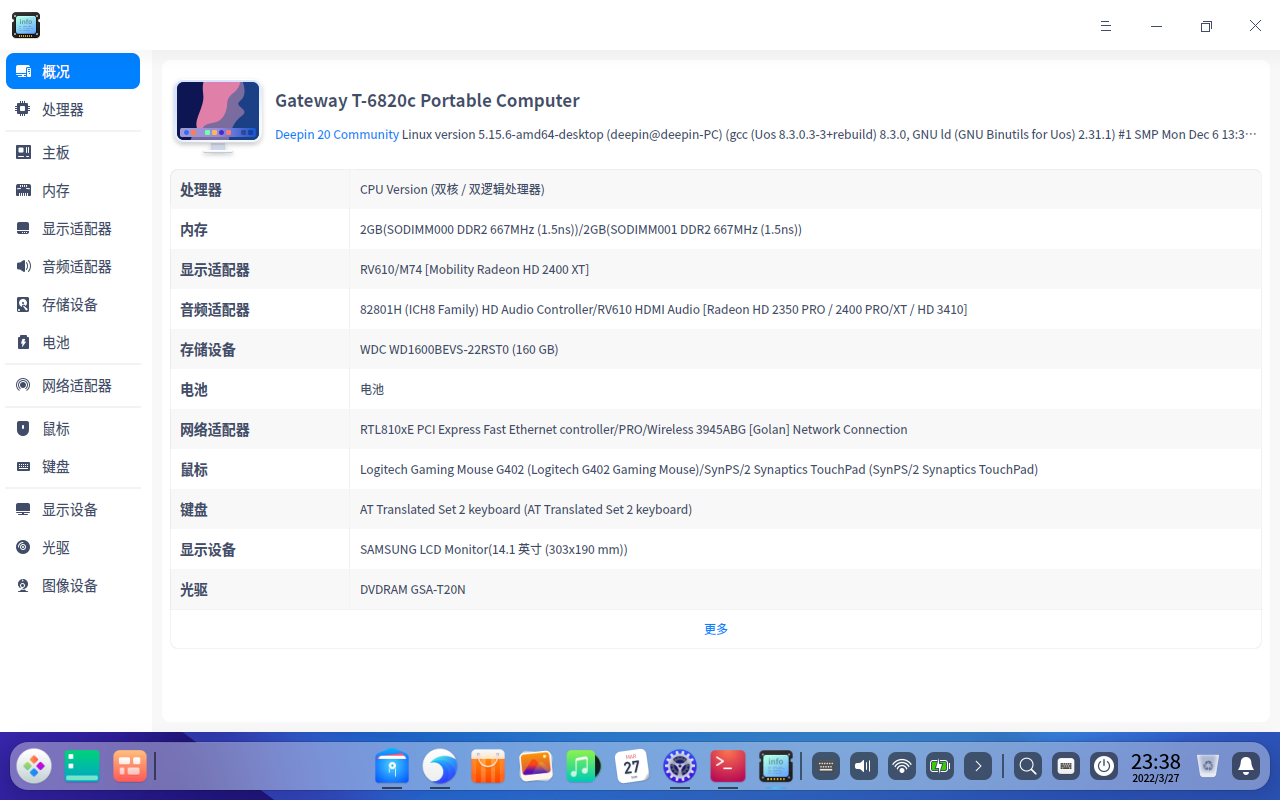1280x800 pixels.
Task: Open the launcher from the dock
Action: click(34, 766)
